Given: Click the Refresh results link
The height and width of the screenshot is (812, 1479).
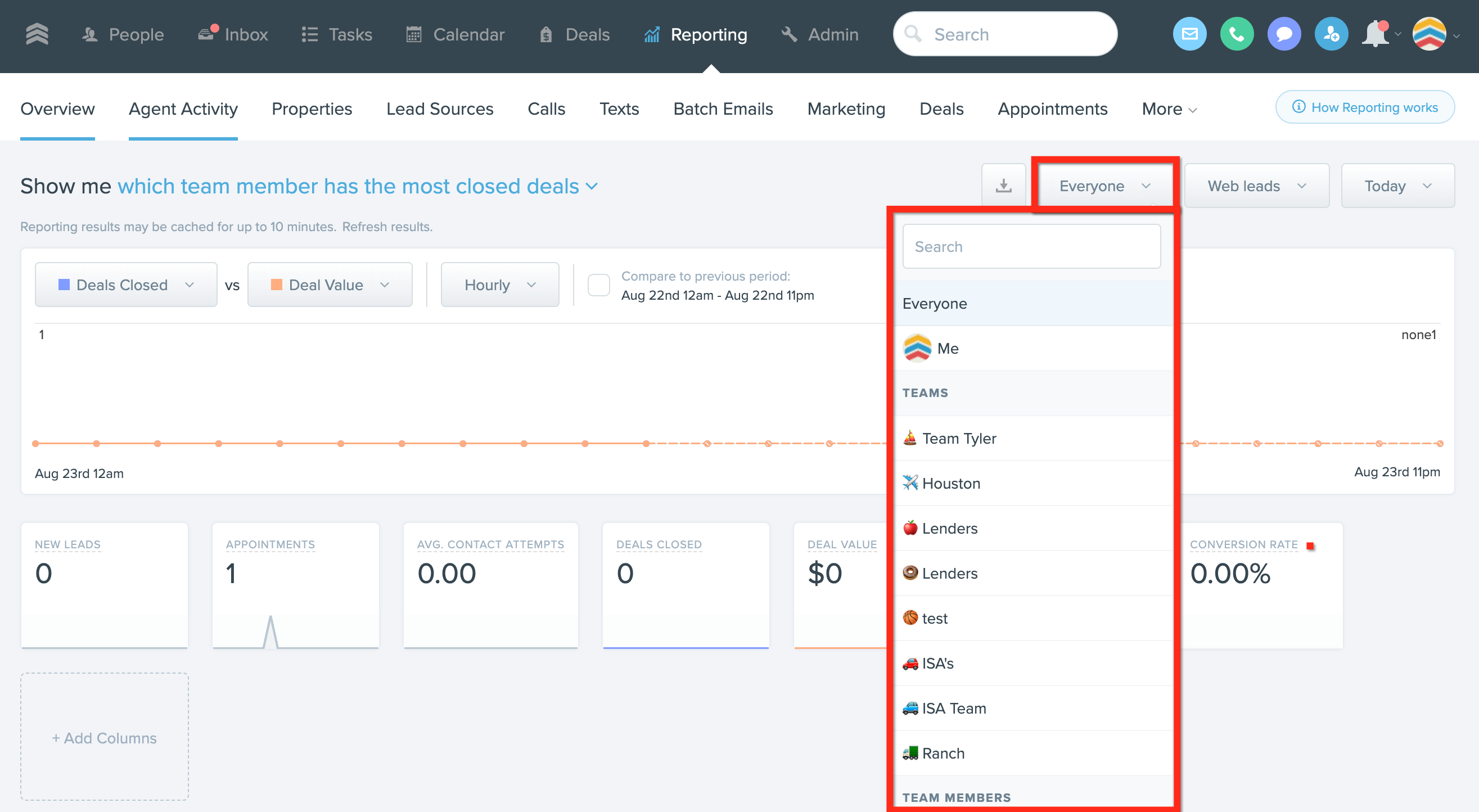Looking at the screenshot, I should point(386,227).
